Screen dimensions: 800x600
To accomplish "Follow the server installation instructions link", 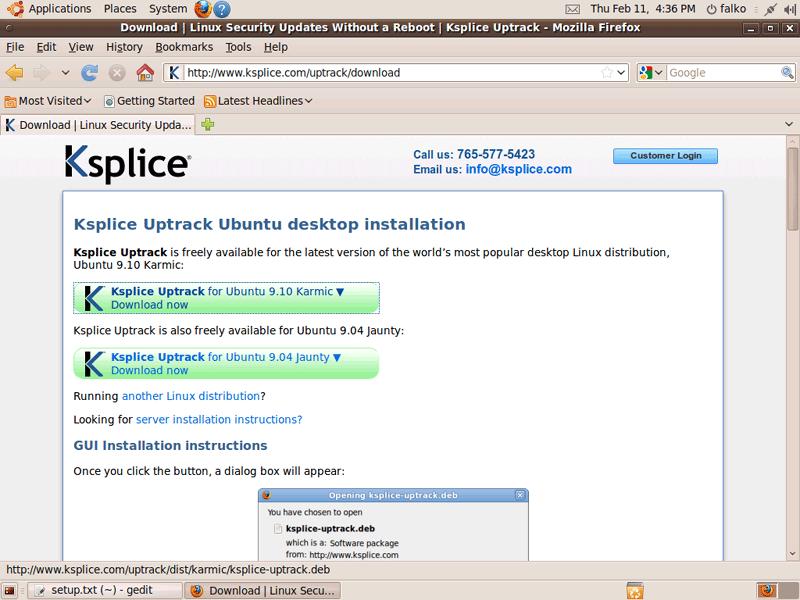I will pos(218,420).
